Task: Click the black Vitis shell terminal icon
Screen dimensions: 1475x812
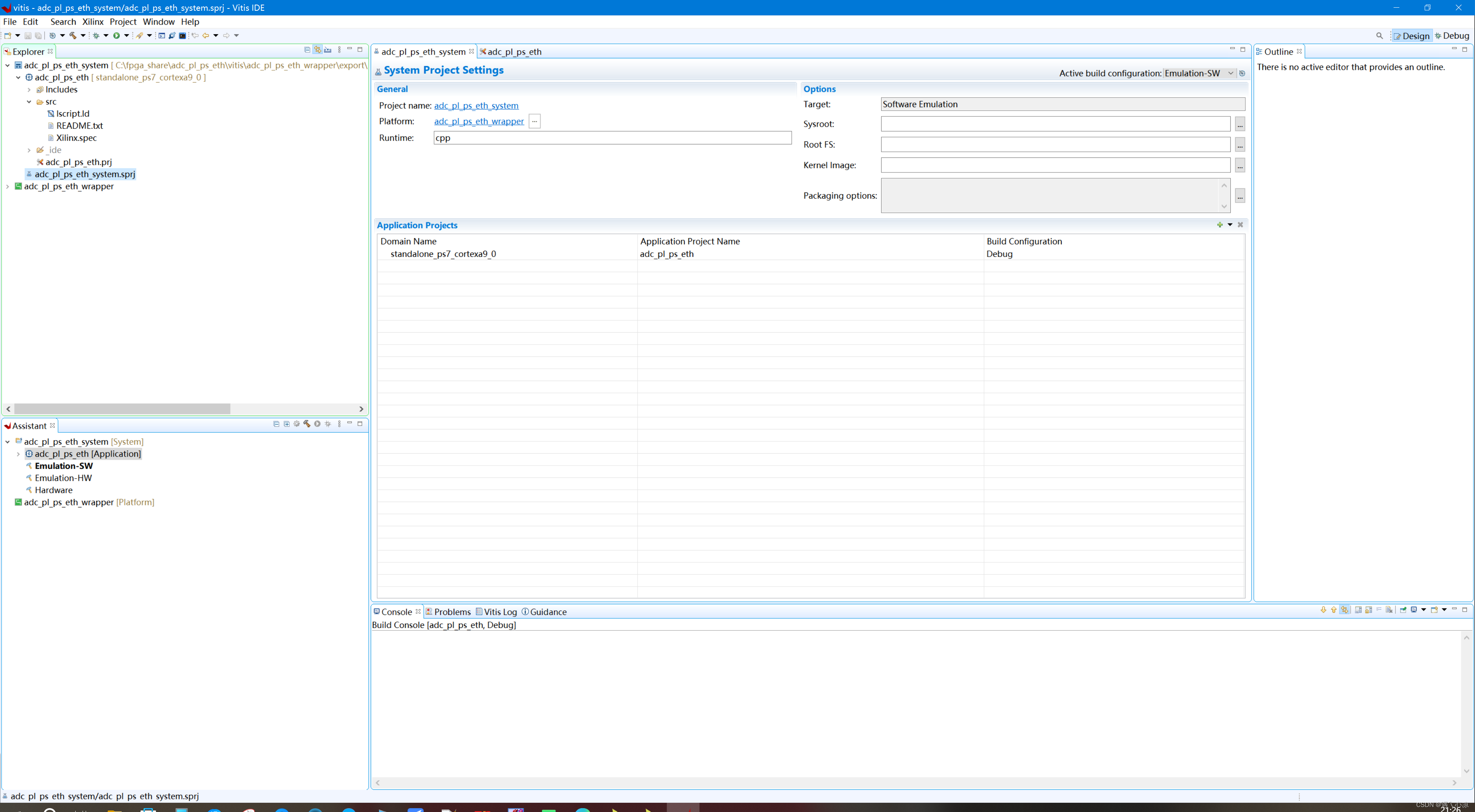Action: (x=183, y=35)
